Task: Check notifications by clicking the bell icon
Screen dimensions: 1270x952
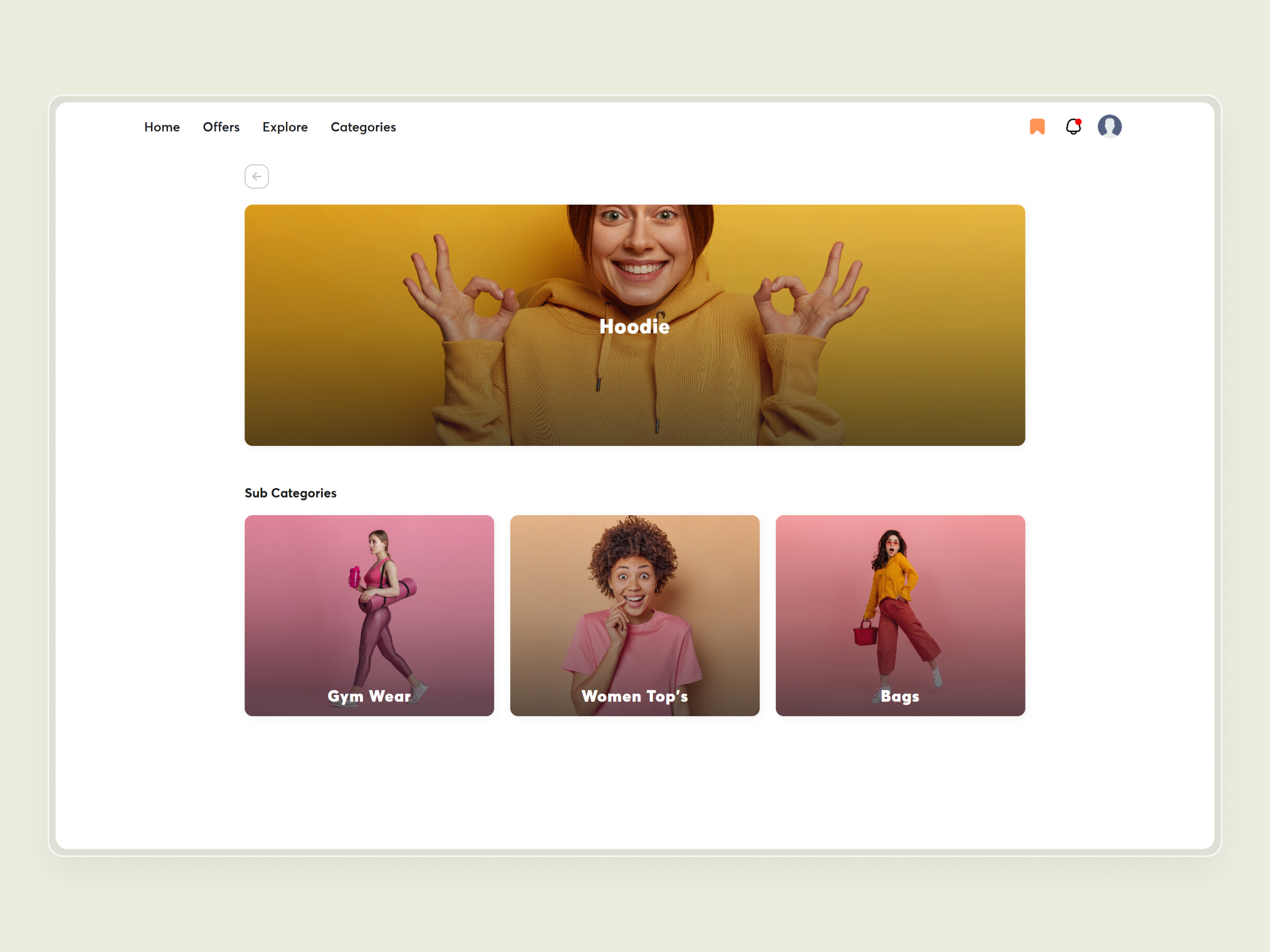Action: pos(1073,127)
